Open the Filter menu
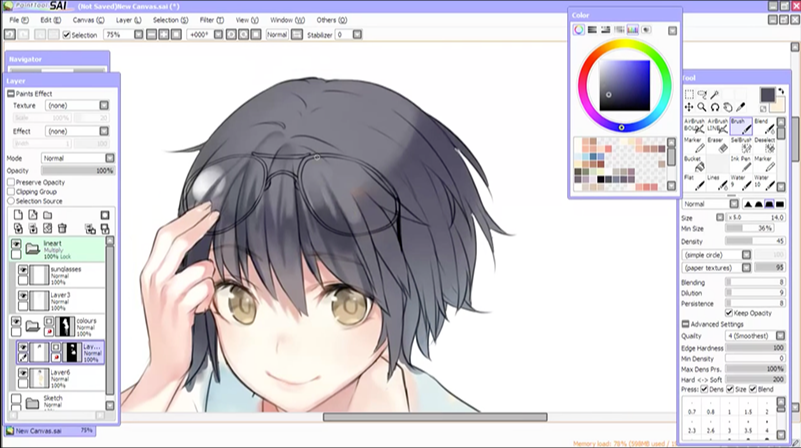Image resolution: width=801 pixels, height=448 pixels. click(211, 19)
